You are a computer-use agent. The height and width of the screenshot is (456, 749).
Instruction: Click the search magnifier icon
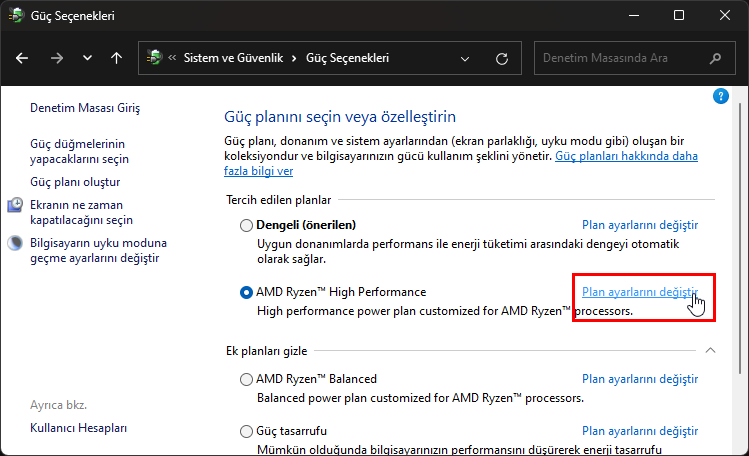tap(715, 58)
